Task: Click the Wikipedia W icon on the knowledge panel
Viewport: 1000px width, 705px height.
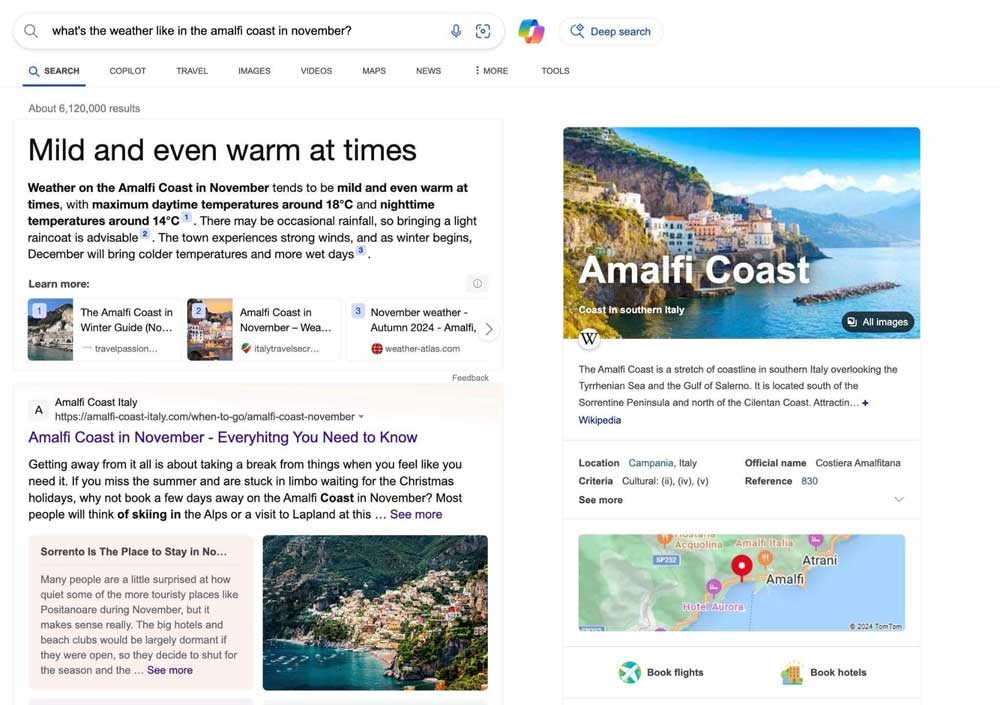Action: tap(589, 339)
